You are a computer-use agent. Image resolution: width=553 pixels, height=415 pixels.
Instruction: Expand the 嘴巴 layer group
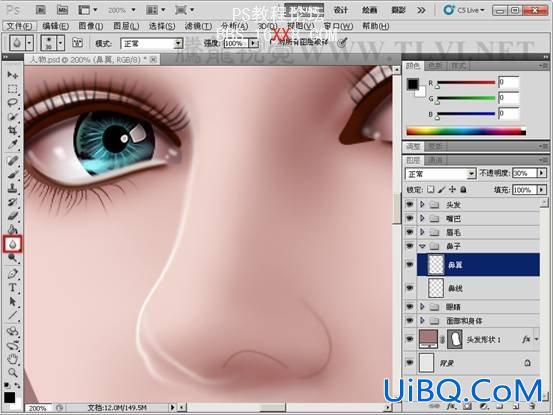point(422,218)
